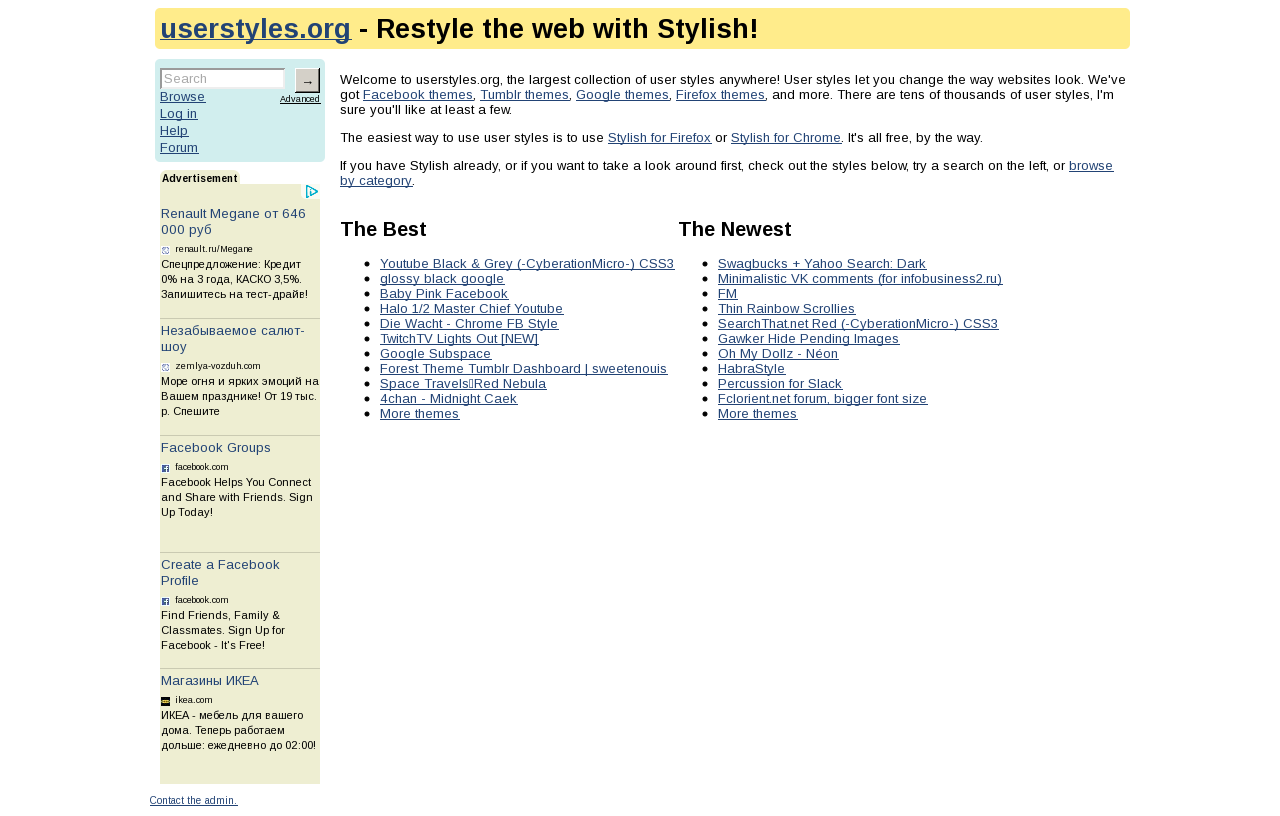Open Create a Facebook Profile ad
The image size is (1280, 816).
point(220,573)
